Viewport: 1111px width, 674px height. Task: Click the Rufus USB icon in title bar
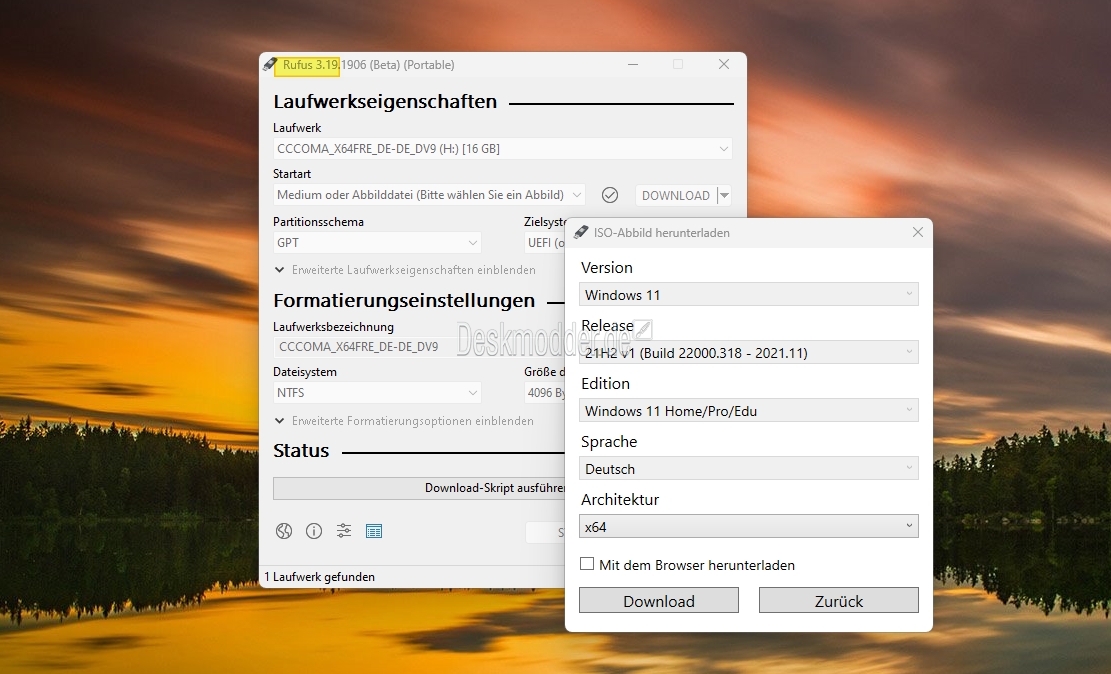(269, 64)
